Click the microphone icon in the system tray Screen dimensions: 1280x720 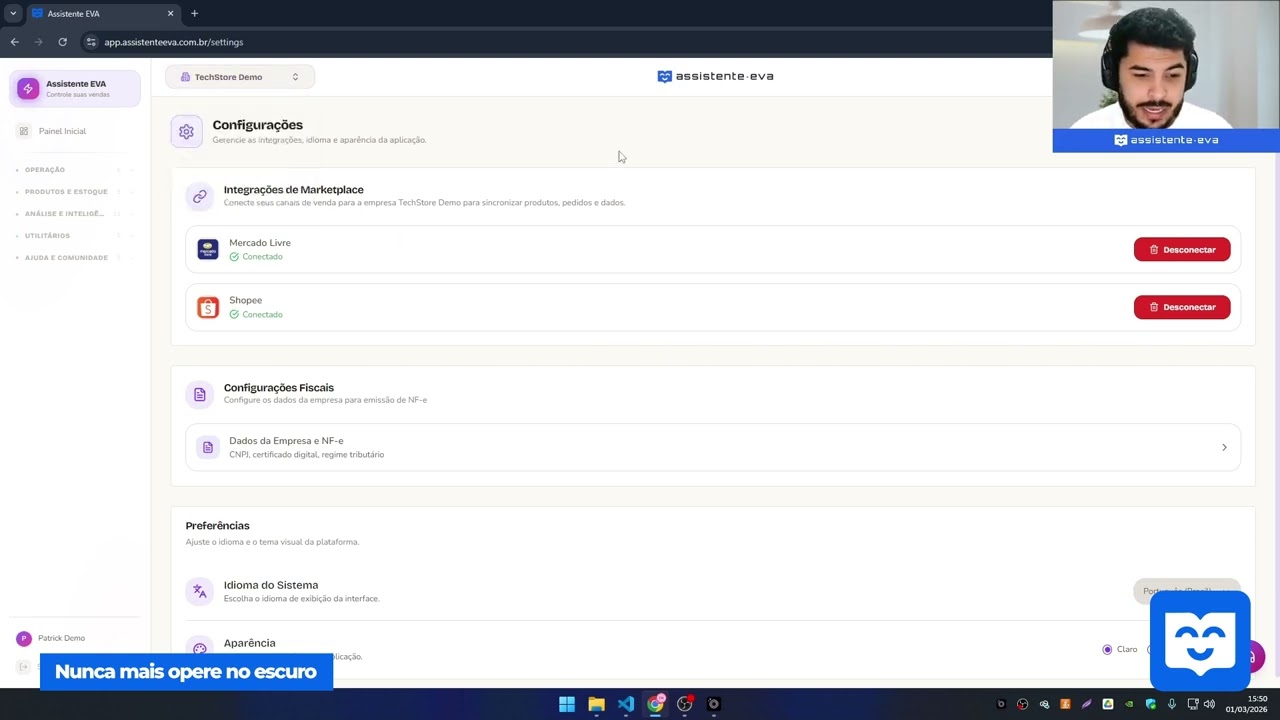click(1172, 704)
